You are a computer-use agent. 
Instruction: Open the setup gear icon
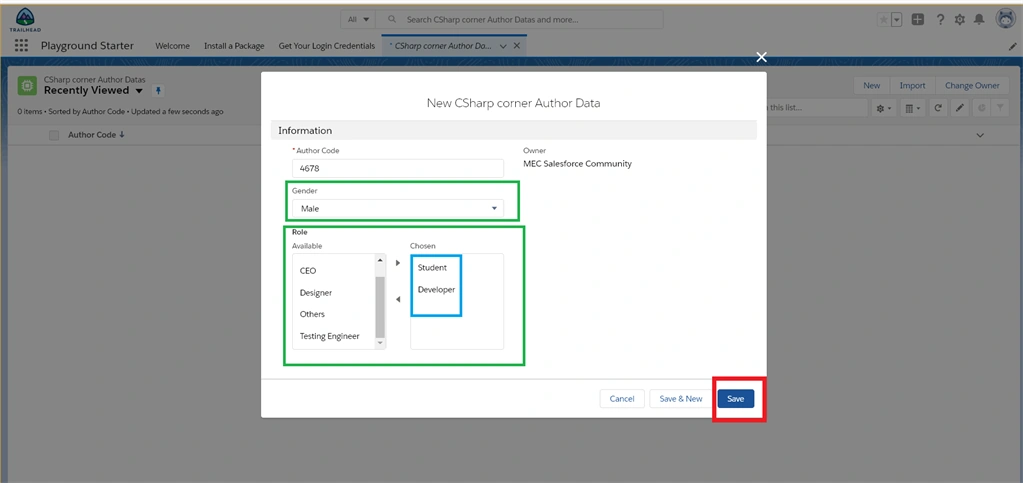(x=960, y=20)
